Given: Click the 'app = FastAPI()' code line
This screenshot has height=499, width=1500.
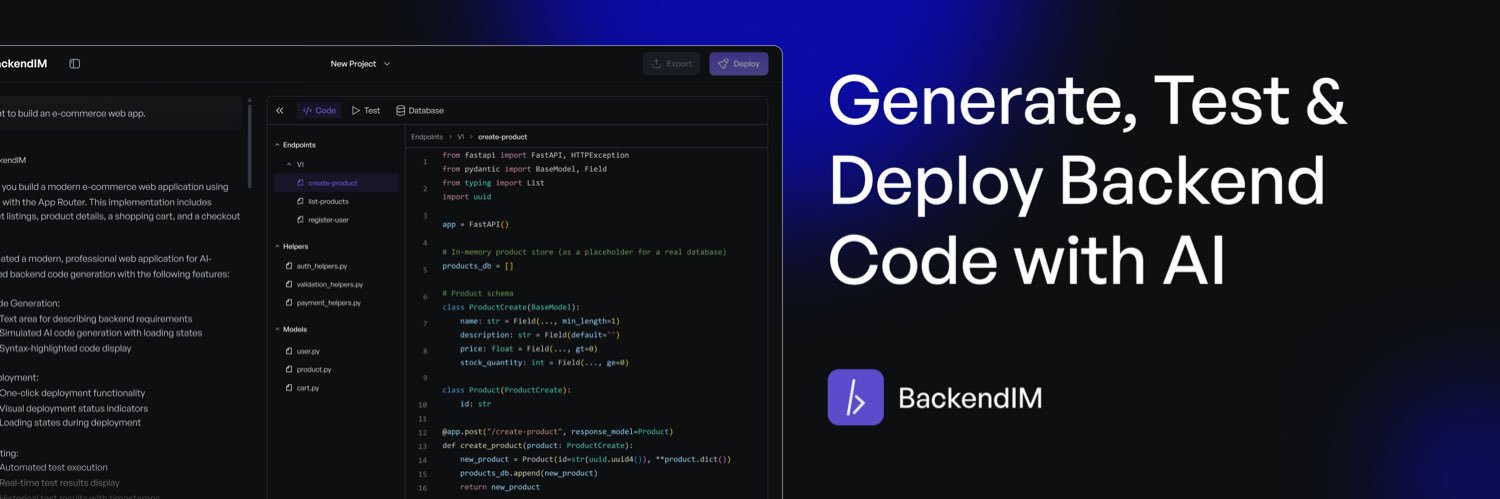Looking at the screenshot, I should point(476,224).
